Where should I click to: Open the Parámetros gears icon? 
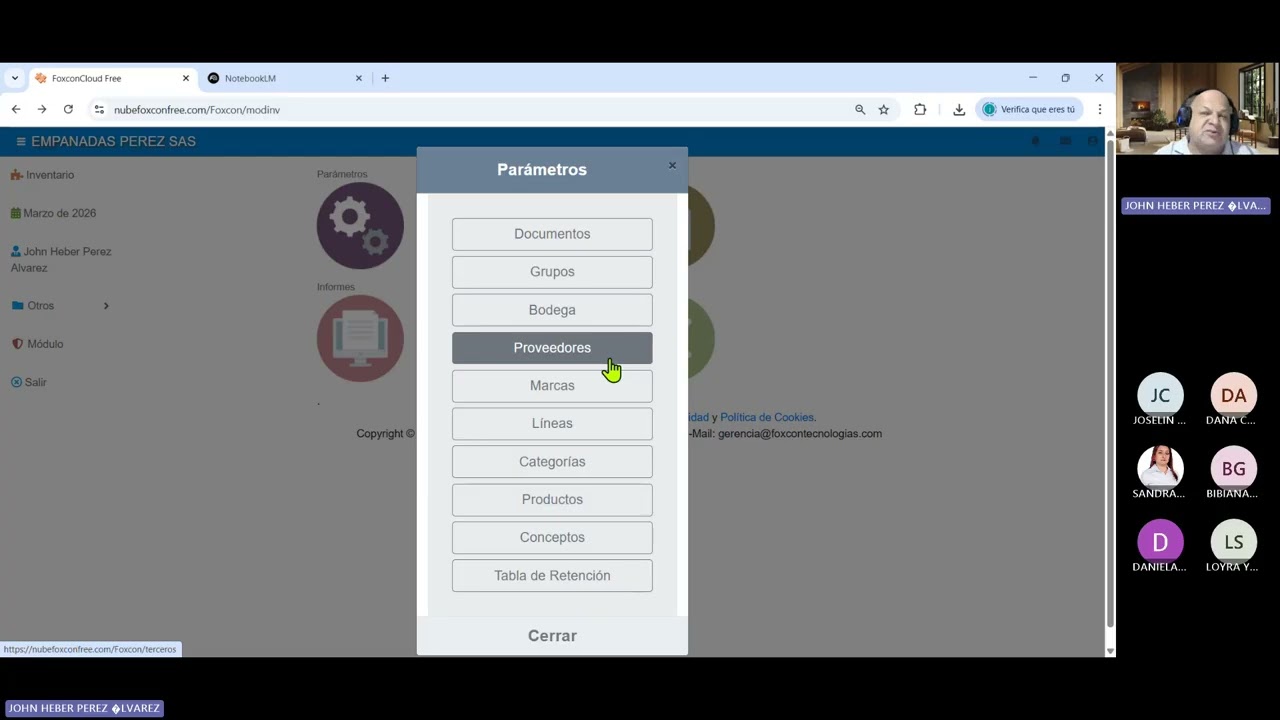click(x=360, y=225)
